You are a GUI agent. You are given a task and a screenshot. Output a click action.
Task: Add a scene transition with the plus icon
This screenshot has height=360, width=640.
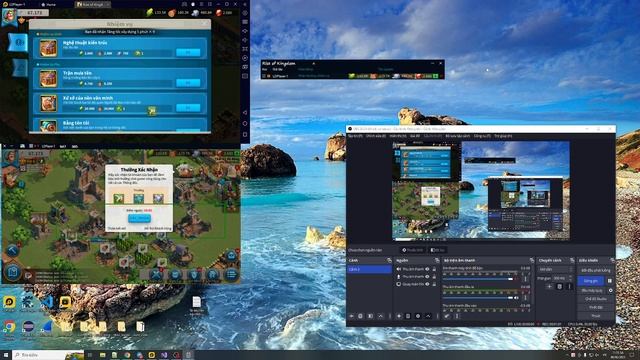click(549, 287)
